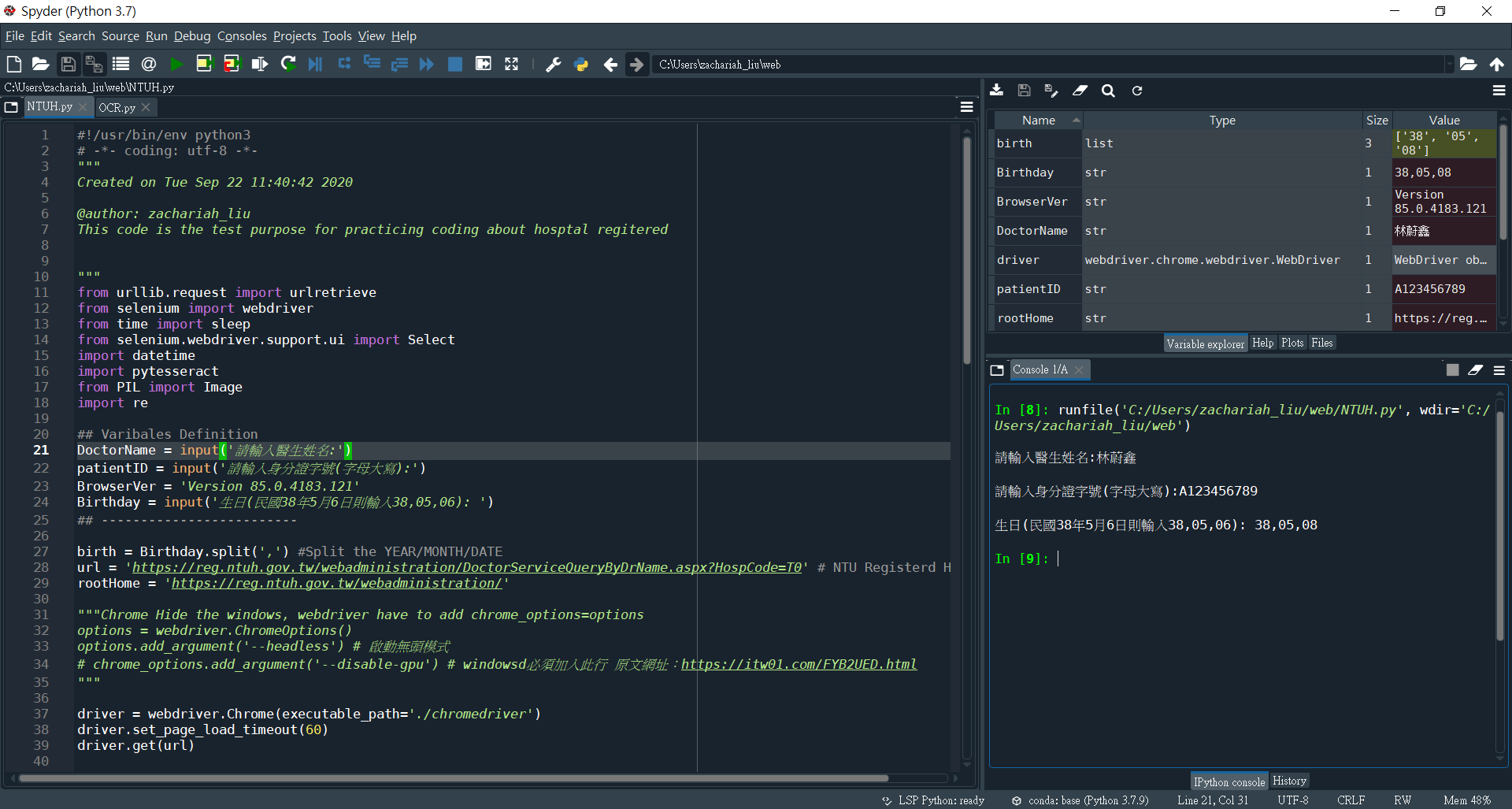This screenshot has width=1512, height=809.
Task: Browse for a working directory folder icon
Action: [1468, 64]
